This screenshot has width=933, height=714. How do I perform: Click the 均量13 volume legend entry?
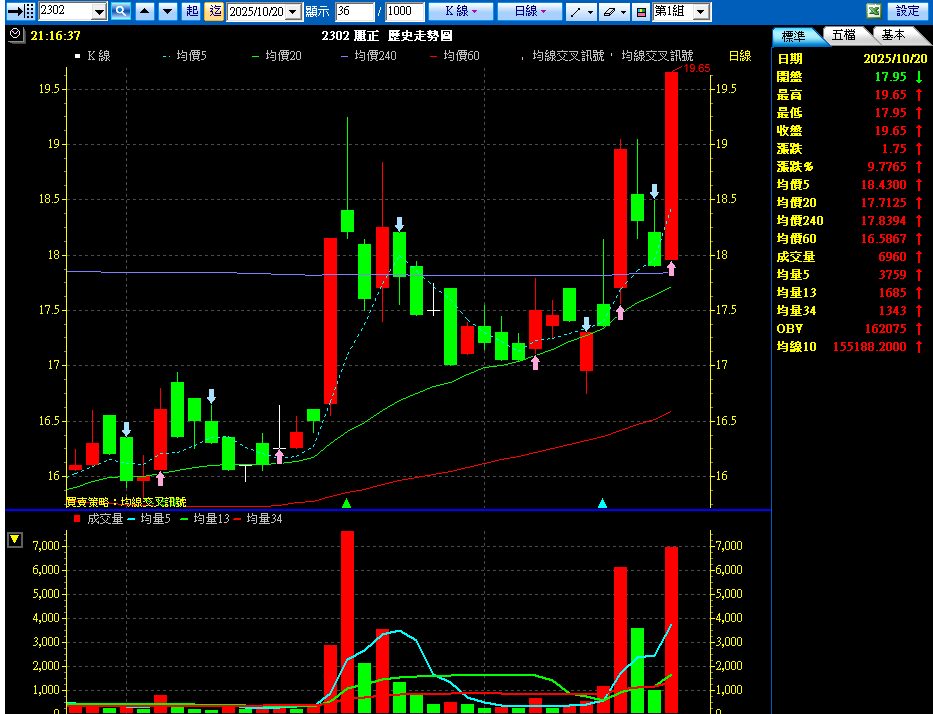pos(205,519)
